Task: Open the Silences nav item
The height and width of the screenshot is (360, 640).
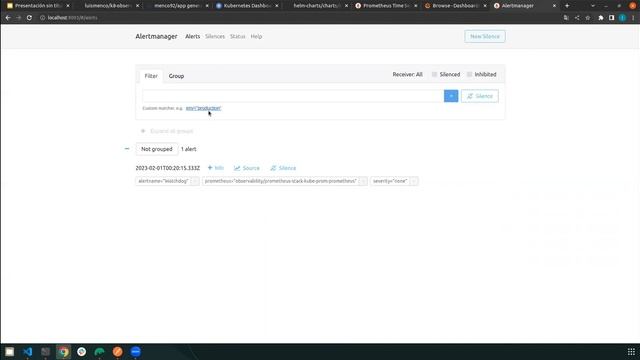Action: coord(215,36)
